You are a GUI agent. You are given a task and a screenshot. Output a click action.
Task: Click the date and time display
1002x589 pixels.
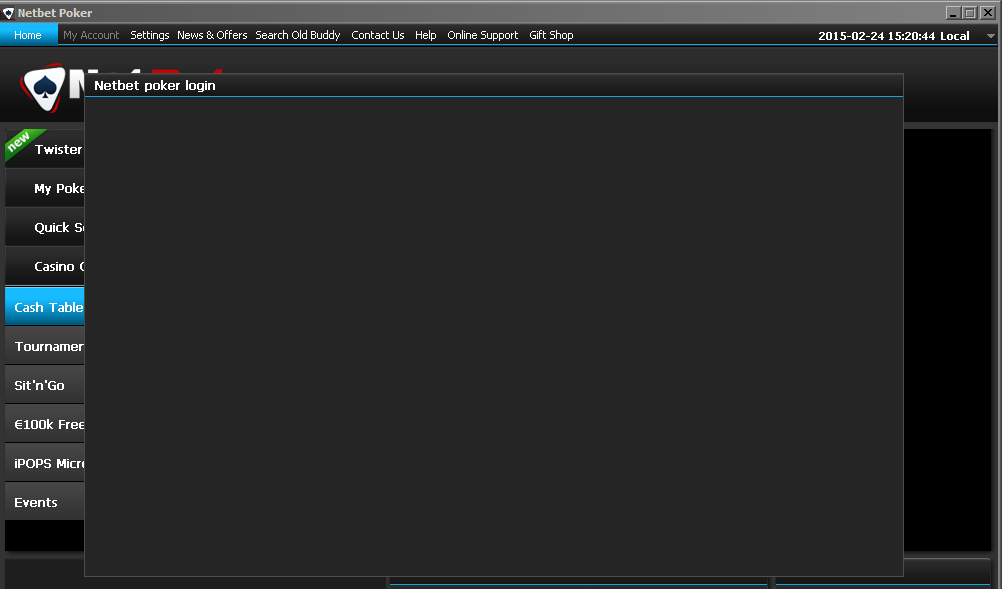893,36
